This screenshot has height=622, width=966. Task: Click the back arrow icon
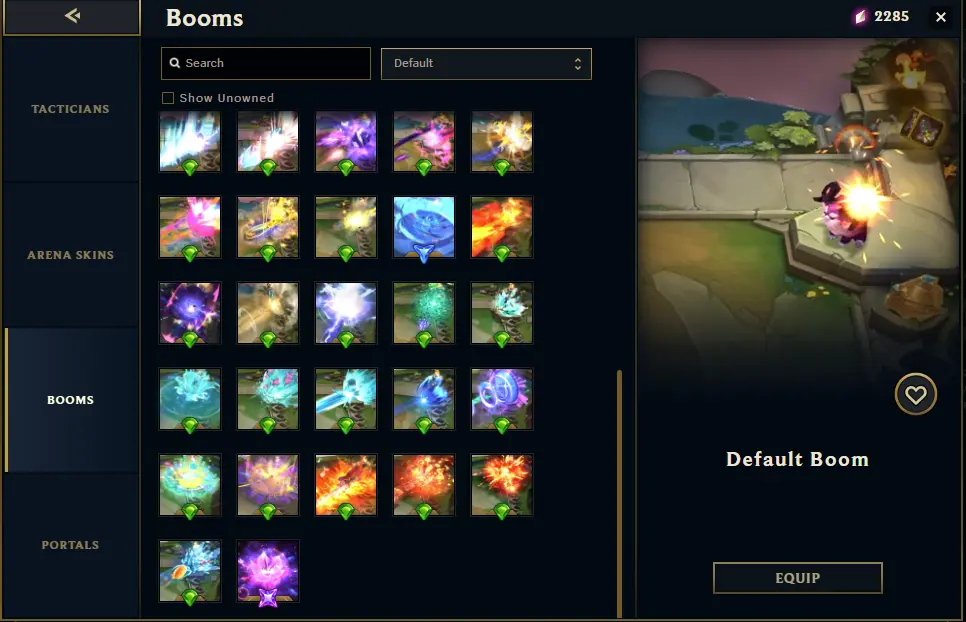(x=72, y=15)
